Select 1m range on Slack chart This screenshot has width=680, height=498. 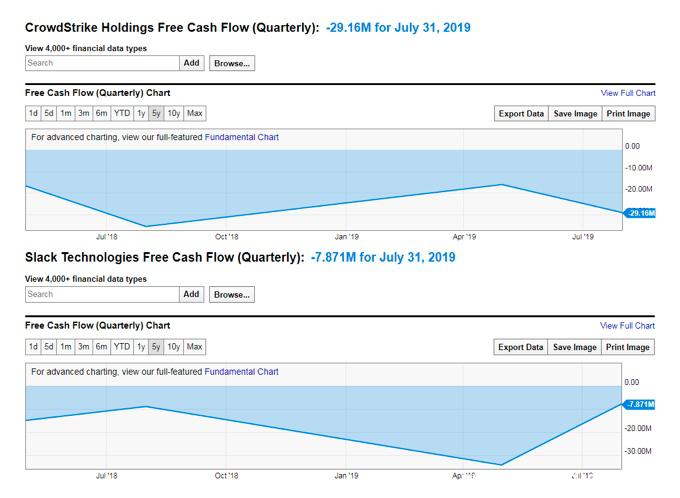coord(66,347)
